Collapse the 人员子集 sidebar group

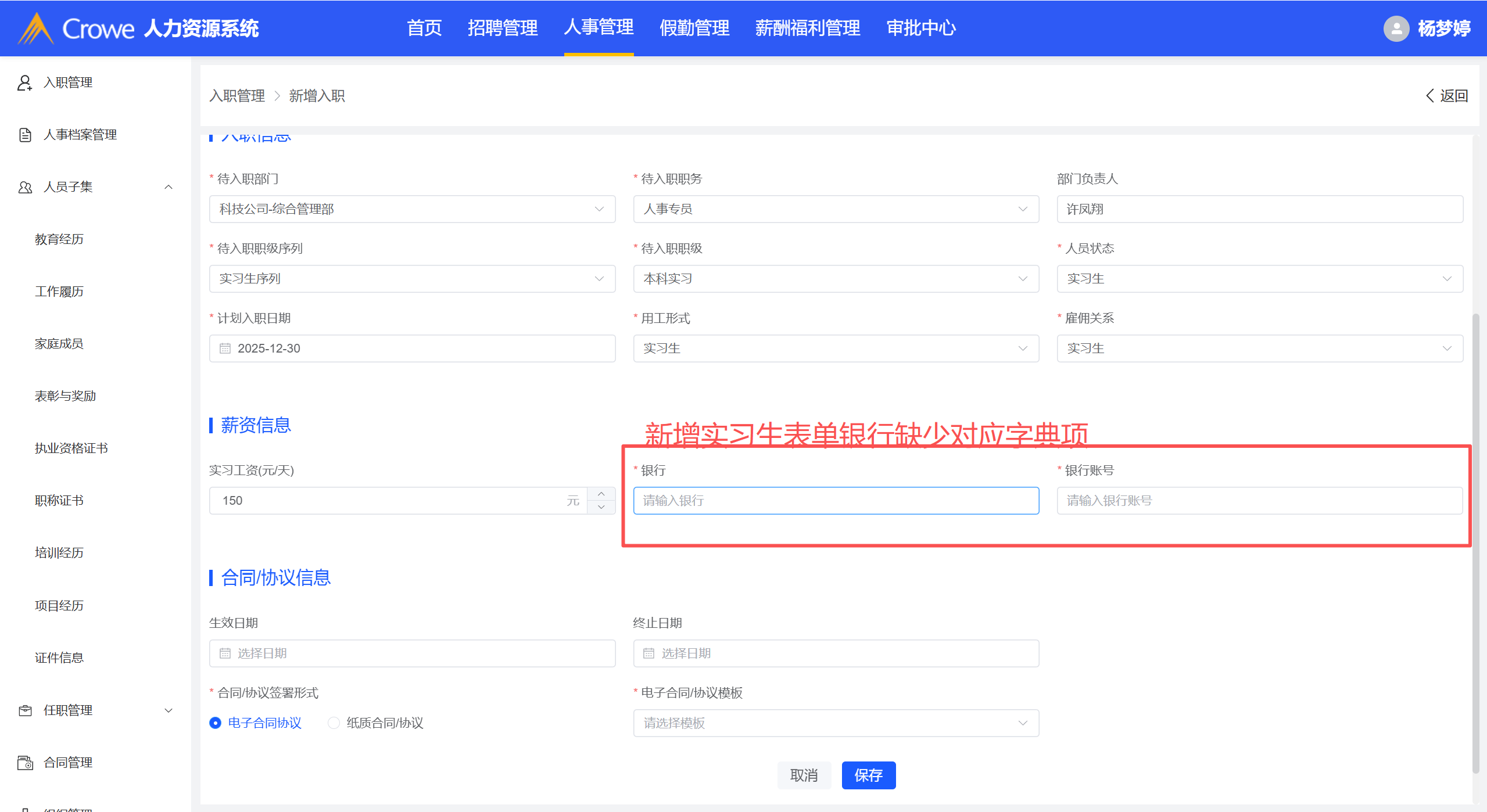click(x=169, y=187)
